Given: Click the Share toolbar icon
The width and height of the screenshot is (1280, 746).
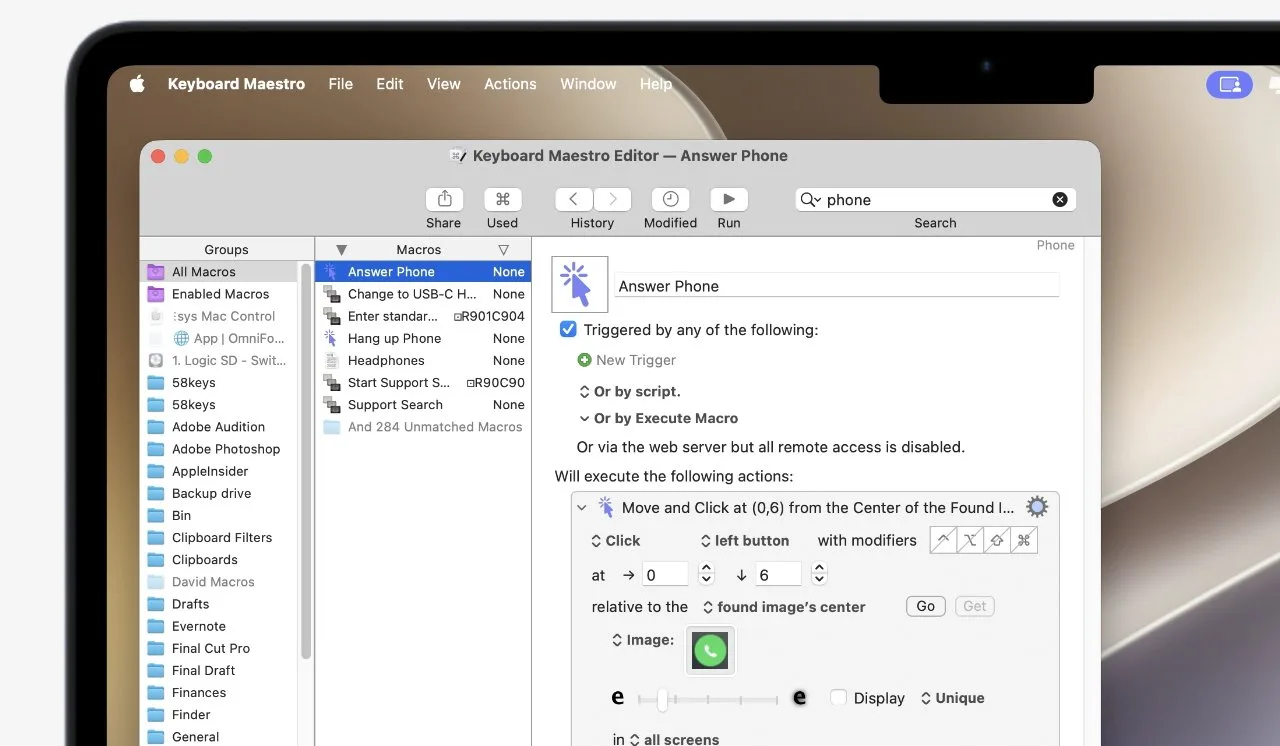Looking at the screenshot, I should pyautogui.click(x=444, y=199).
